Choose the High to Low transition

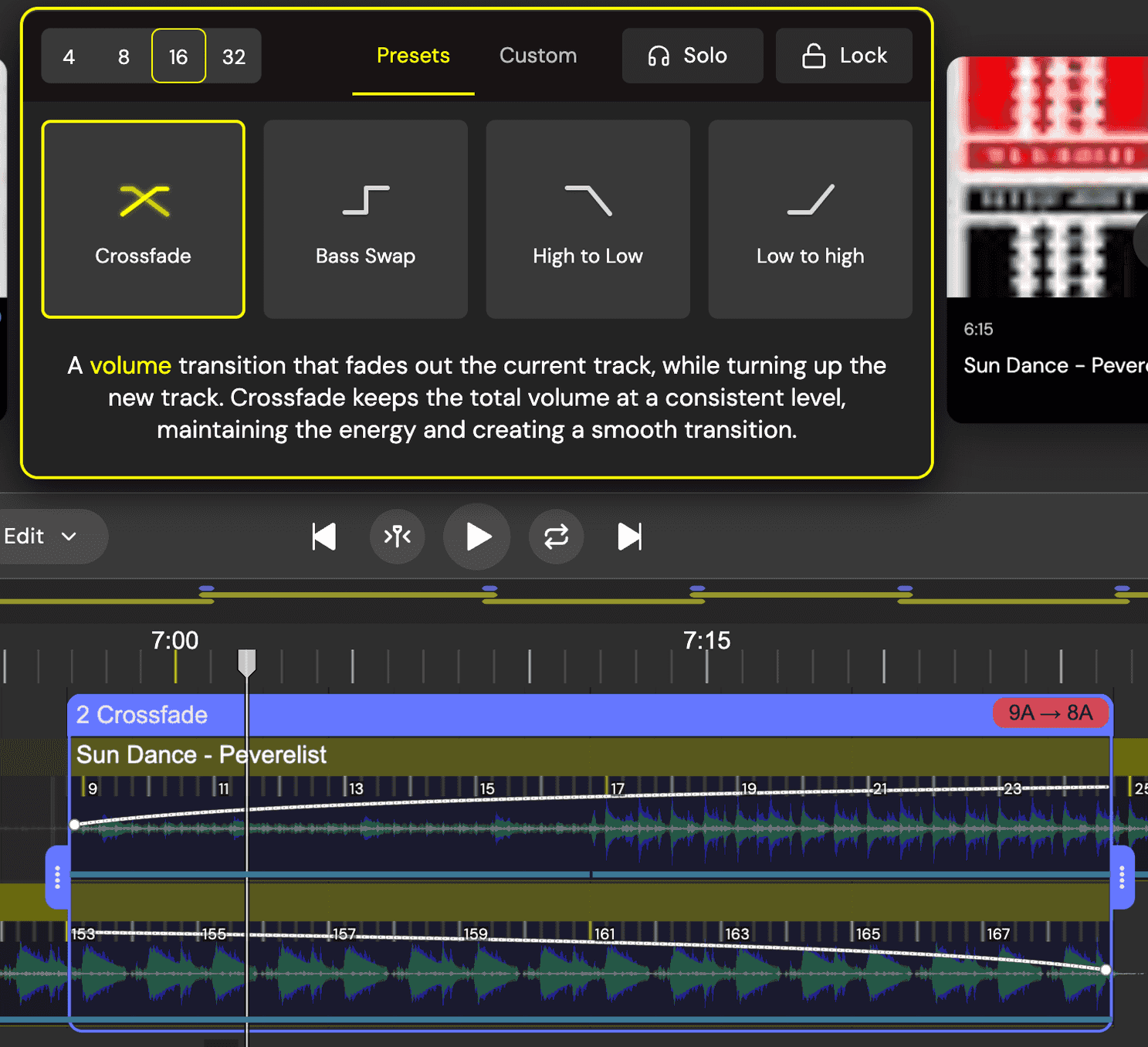click(x=587, y=219)
